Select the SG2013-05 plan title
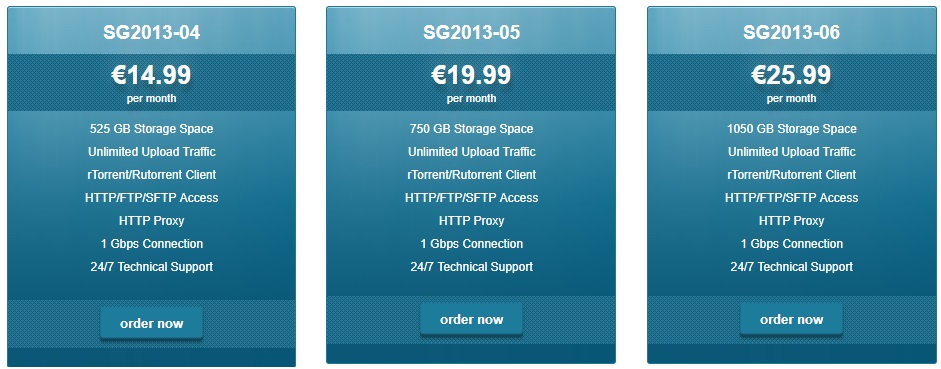941x369 pixels. click(471, 32)
